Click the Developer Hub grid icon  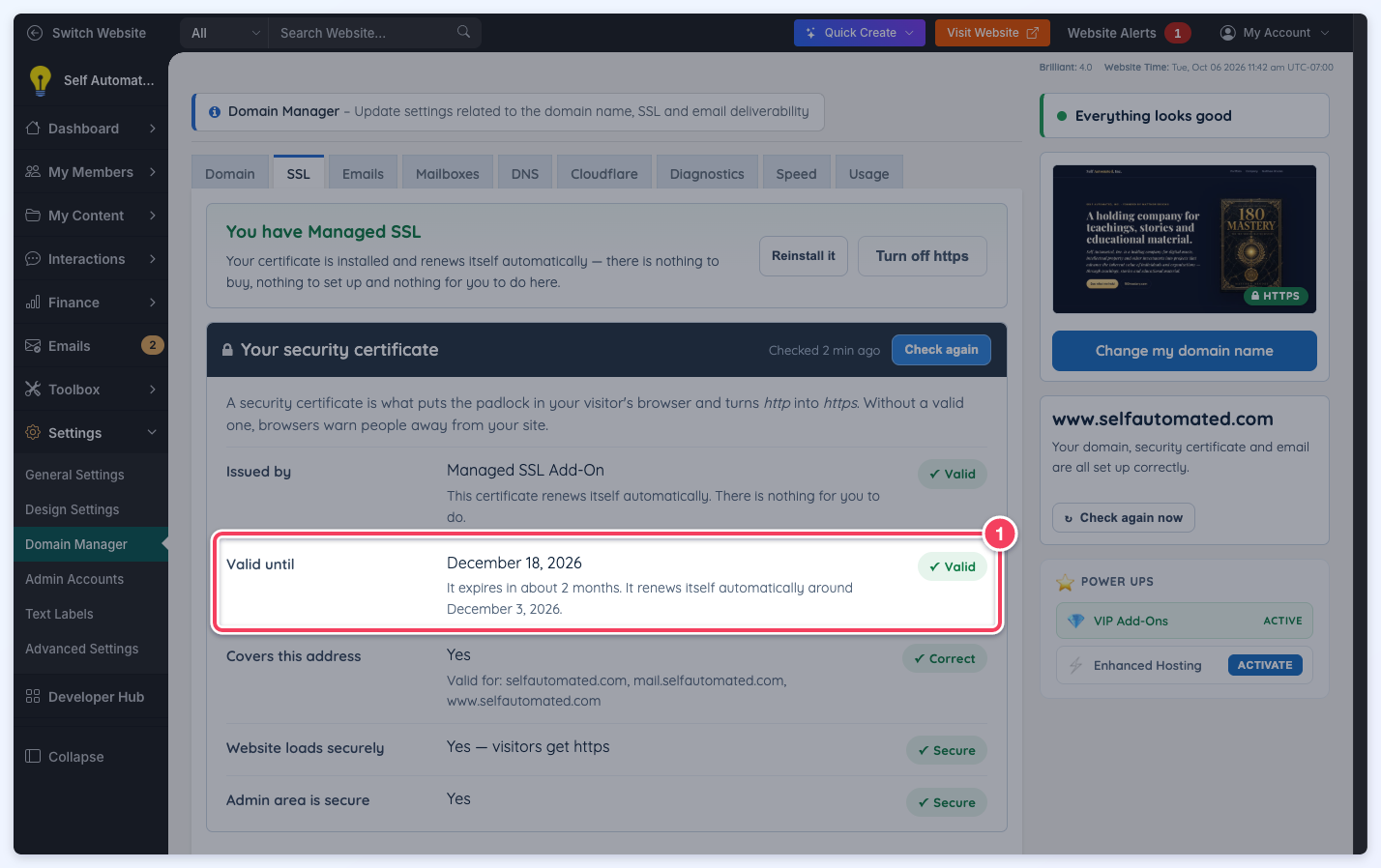tap(33, 697)
